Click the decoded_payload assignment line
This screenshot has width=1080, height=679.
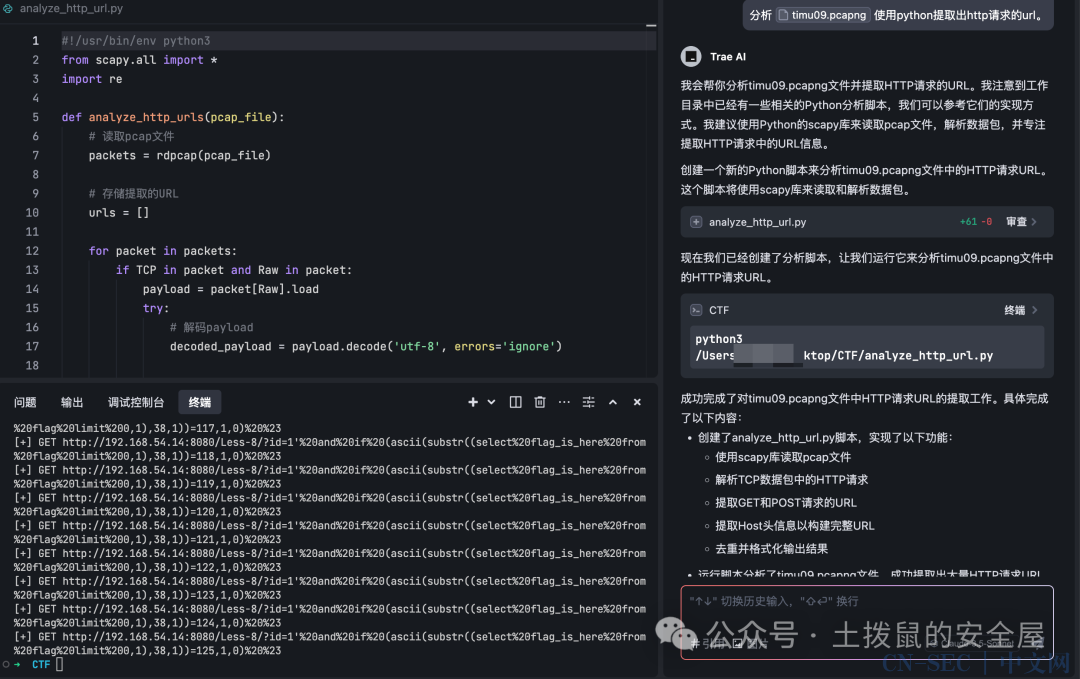point(366,346)
